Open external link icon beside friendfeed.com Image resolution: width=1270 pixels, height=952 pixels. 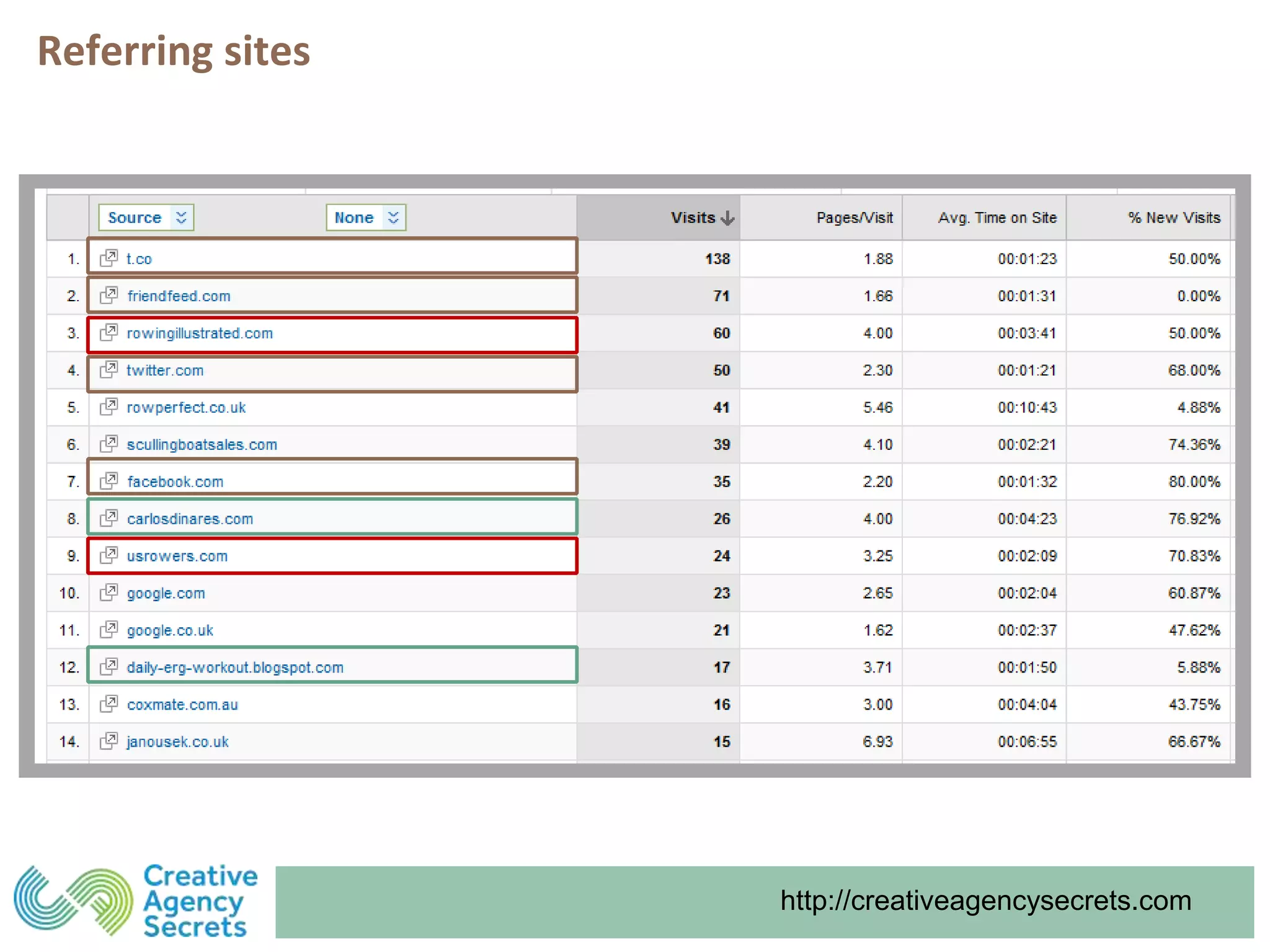[x=109, y=295]
